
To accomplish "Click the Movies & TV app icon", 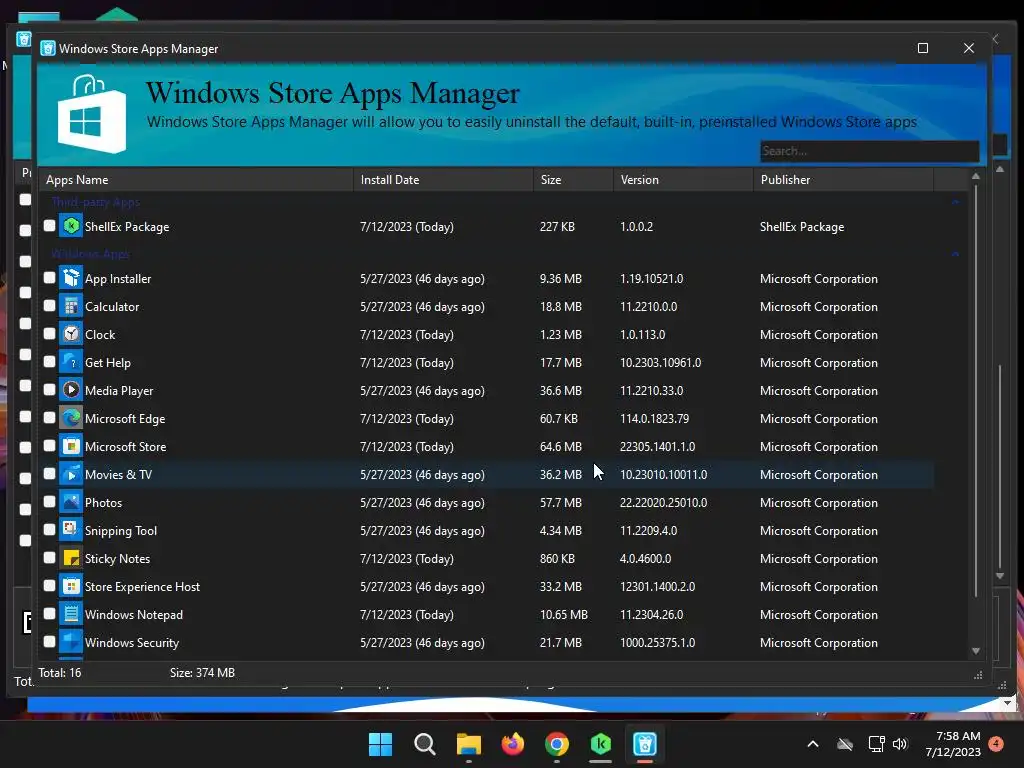I will coord(71,475).
